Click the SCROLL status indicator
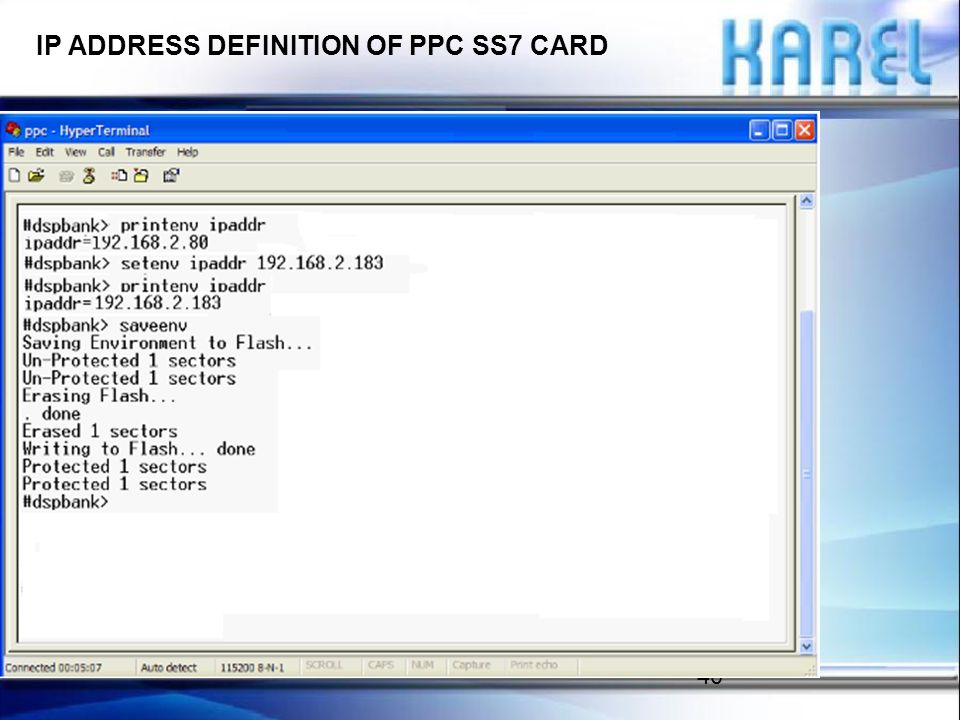Screen dimensions: 960x720 pos(324,665)
